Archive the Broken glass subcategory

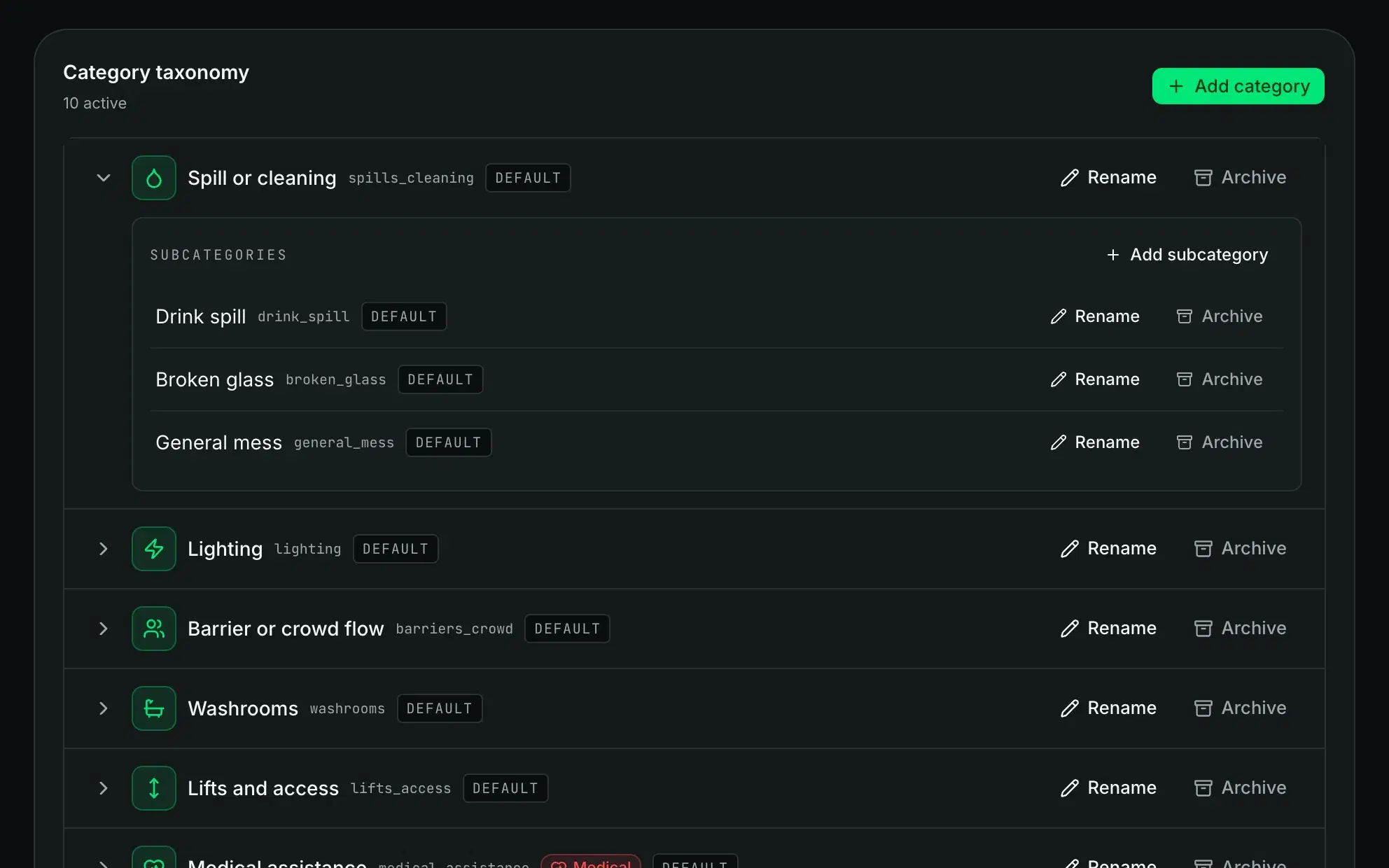coord(1220,379)
